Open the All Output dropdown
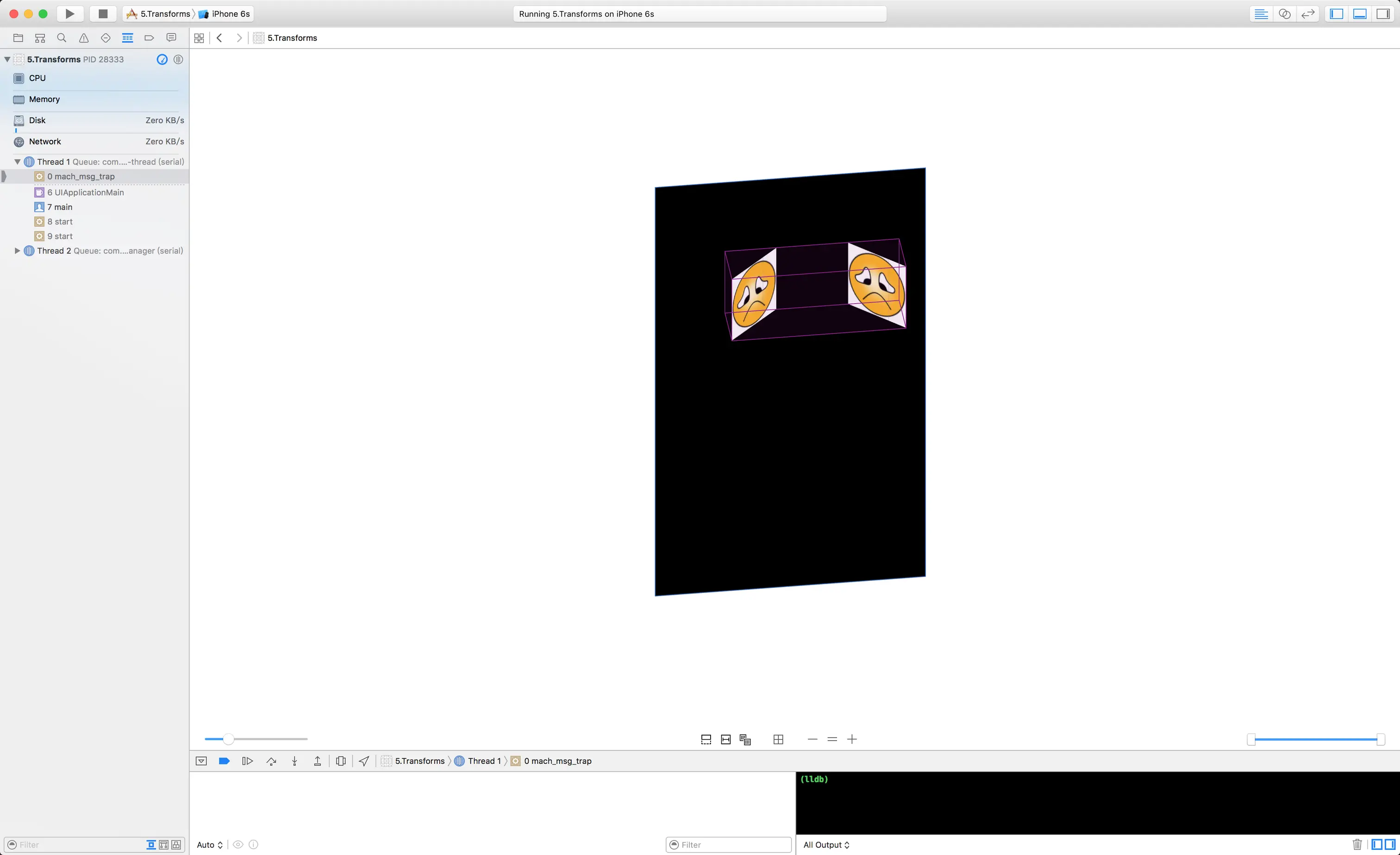The image size is (1400, 855). click(x=826, y=845)
